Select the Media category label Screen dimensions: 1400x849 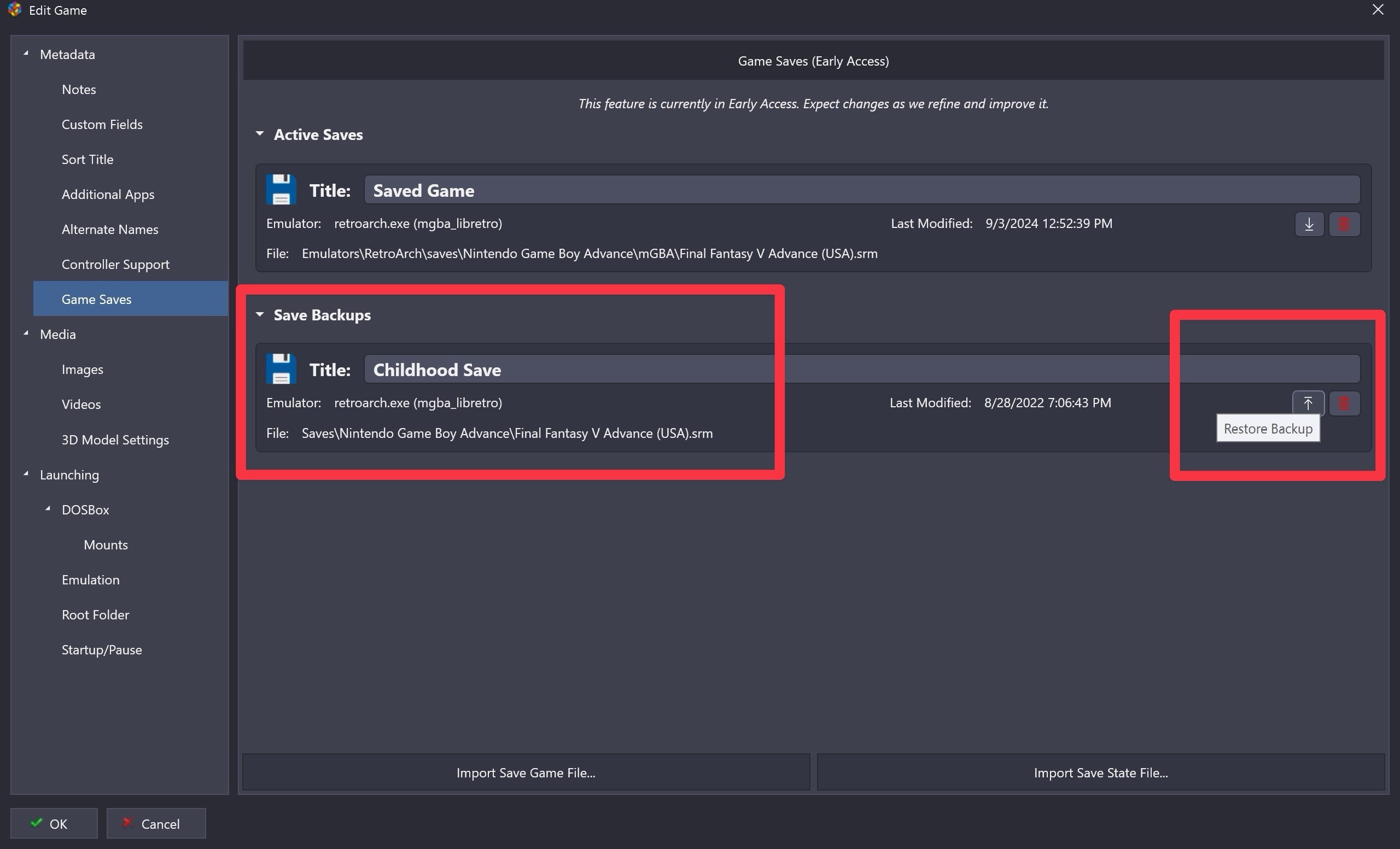pyautogui.click(x=58, y=335)
